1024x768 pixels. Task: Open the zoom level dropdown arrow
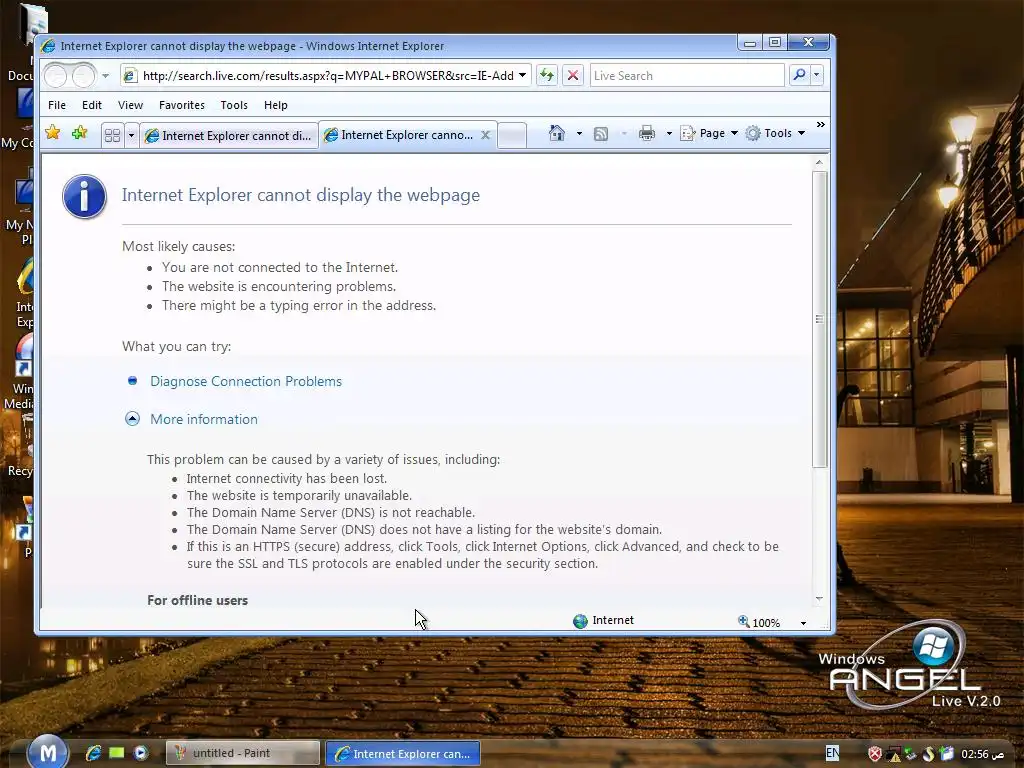(x=803, y=623)
